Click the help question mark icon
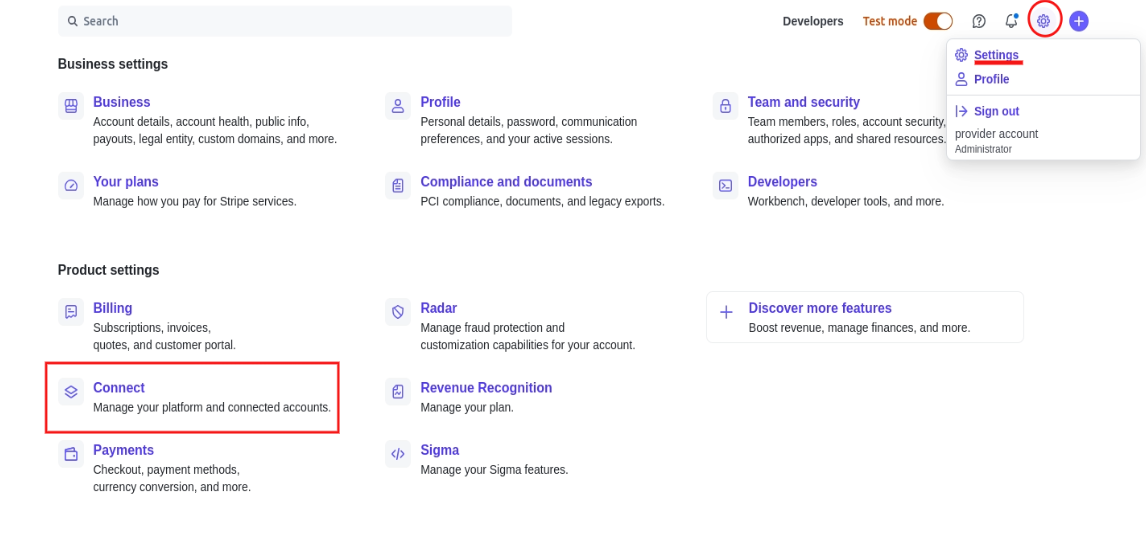 pos(979,21)
